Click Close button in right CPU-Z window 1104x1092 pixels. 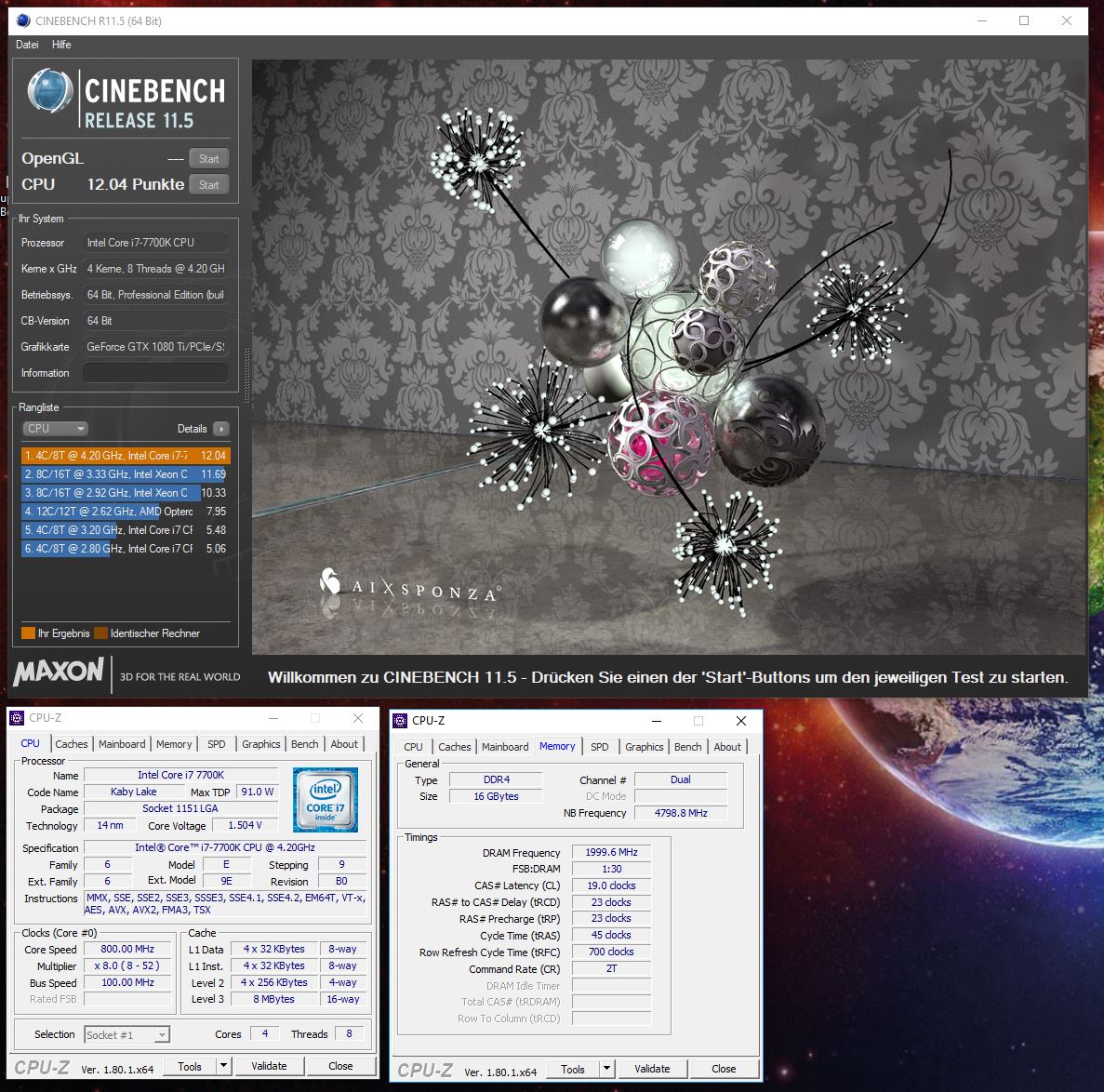724,1069
